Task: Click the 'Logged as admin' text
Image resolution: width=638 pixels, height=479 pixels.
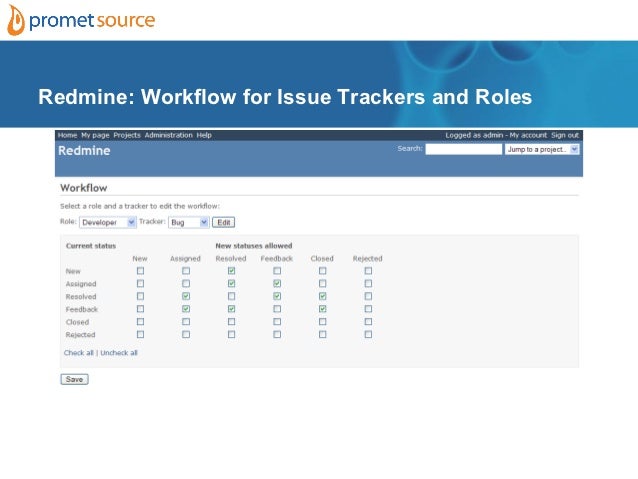Action: click(474, 135)
